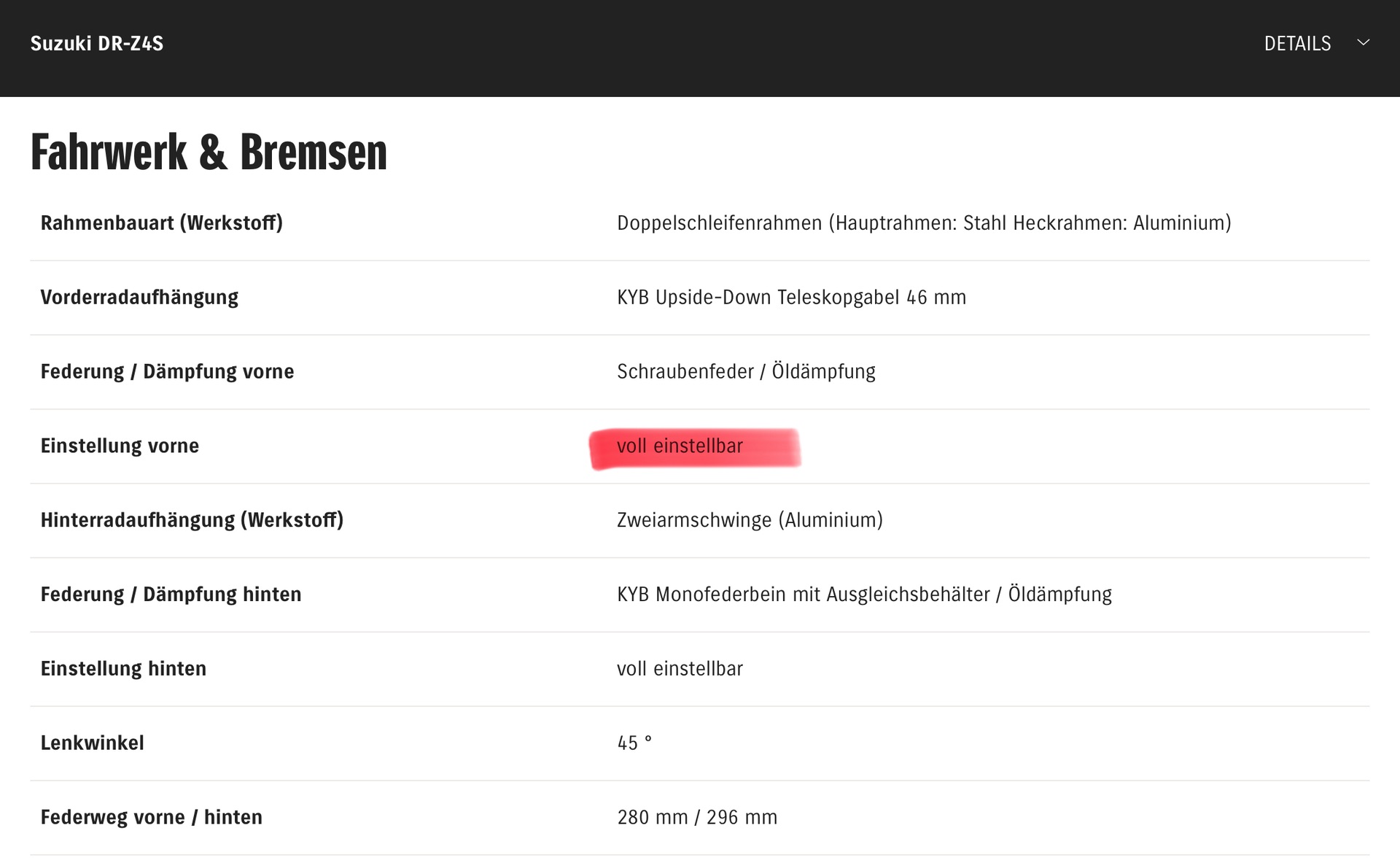Click the Hinterradaufhängung (Werkstoff) label
The width and height of the screenshot is (1400, 863).
pyautogui.click(x=192, y=520)
